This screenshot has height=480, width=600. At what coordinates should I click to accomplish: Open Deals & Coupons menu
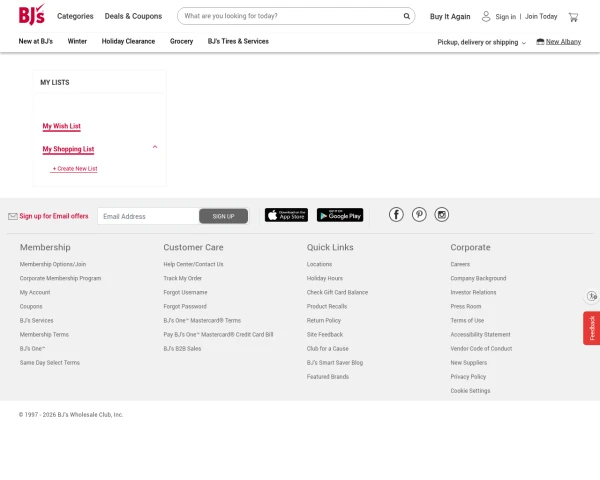[133, 16]
